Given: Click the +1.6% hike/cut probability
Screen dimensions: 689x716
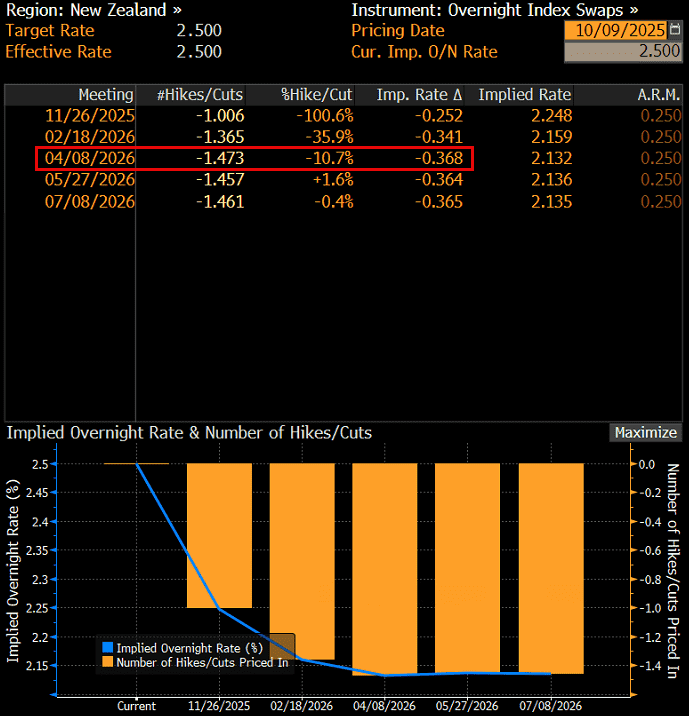Looking at the screenshot, I should click(x=333, y=180).
